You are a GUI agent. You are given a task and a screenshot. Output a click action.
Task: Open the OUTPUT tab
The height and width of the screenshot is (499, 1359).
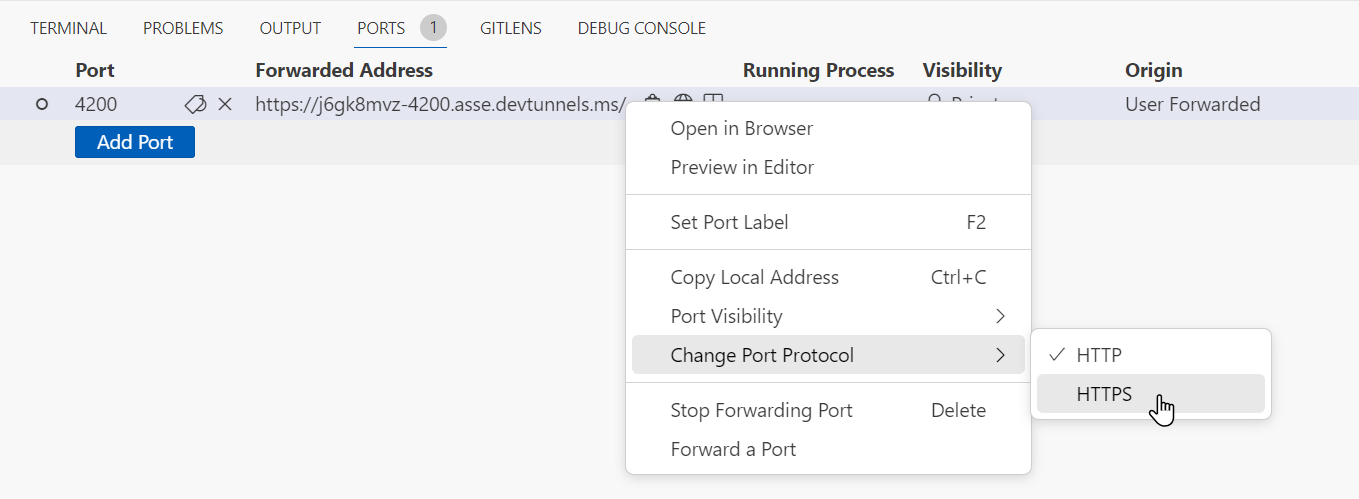[x=290, y=28]
